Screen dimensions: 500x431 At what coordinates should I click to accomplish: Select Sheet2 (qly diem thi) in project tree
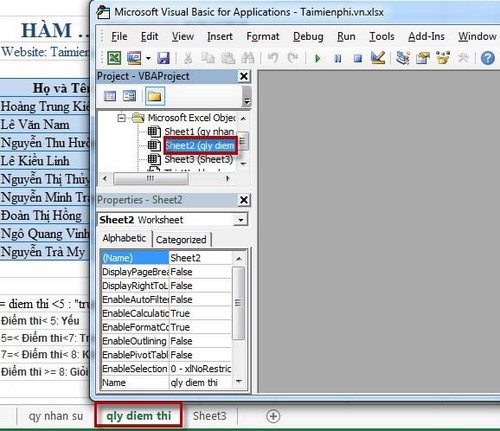(x=200, y=146)
